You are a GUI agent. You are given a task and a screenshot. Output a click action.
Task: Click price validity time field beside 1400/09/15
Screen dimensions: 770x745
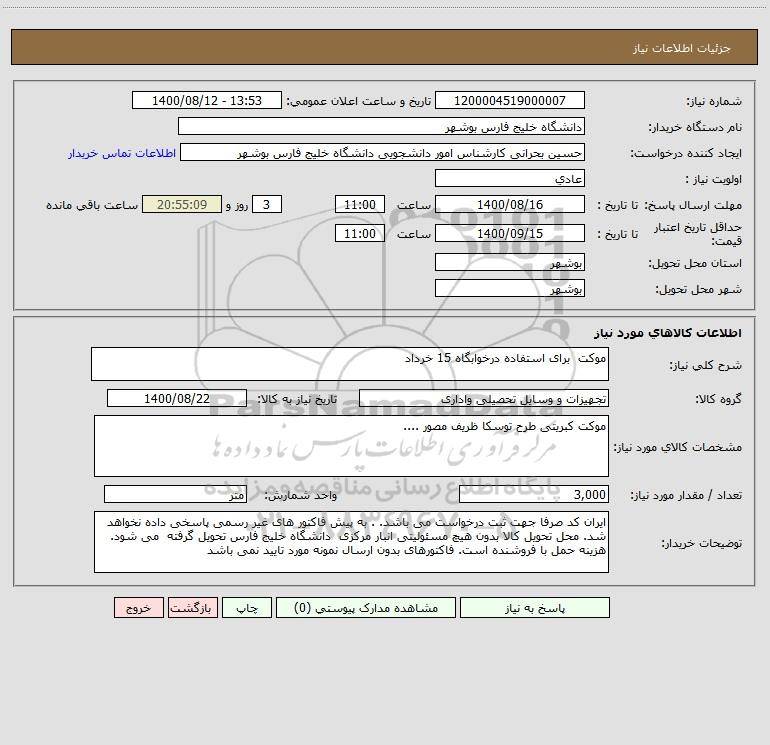click(x=359, y=233)
